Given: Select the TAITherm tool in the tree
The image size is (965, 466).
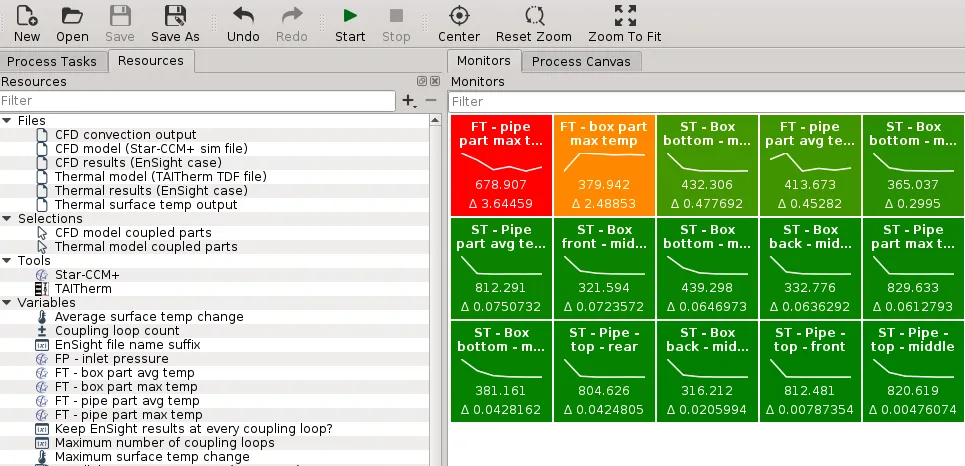Looking at the screenshot, I should point(84,288).
